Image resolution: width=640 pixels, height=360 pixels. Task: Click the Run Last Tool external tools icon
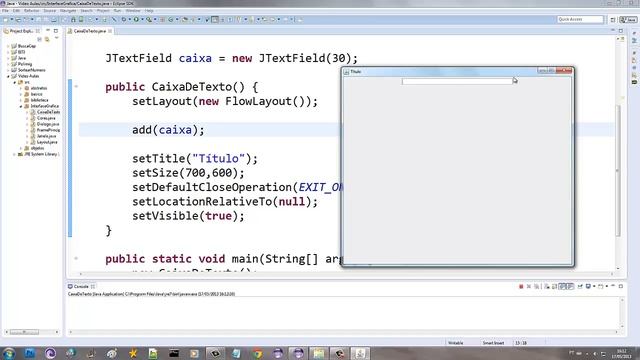149,19
